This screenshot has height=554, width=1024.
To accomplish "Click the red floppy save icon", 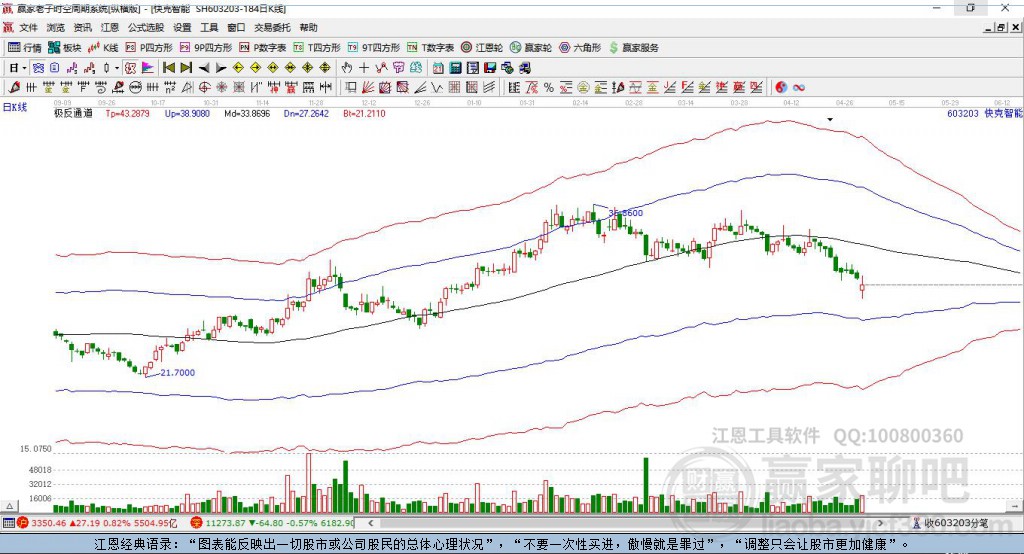I will (x=490, y=68).
